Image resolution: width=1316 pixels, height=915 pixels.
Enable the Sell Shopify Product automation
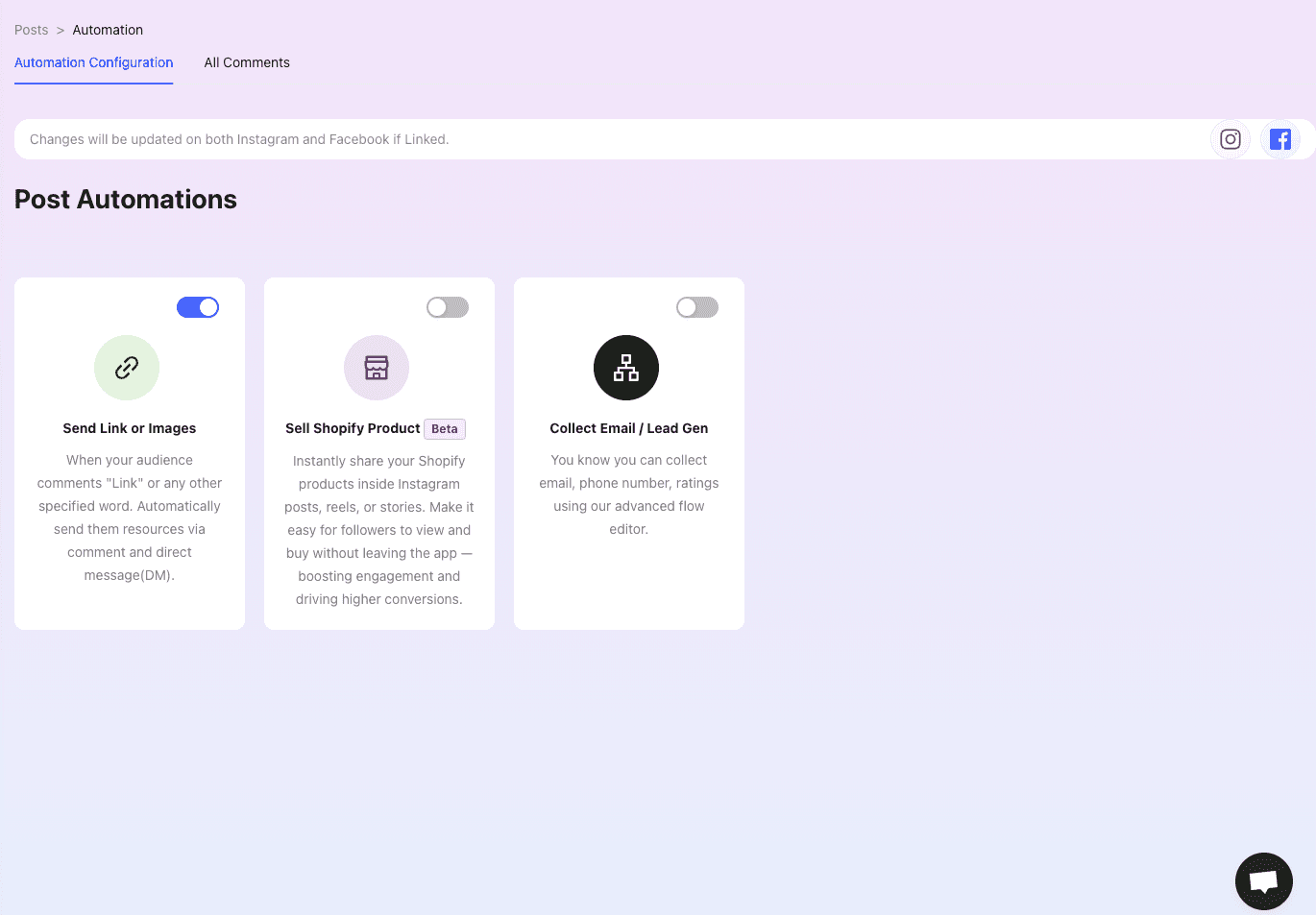[448, 306]
